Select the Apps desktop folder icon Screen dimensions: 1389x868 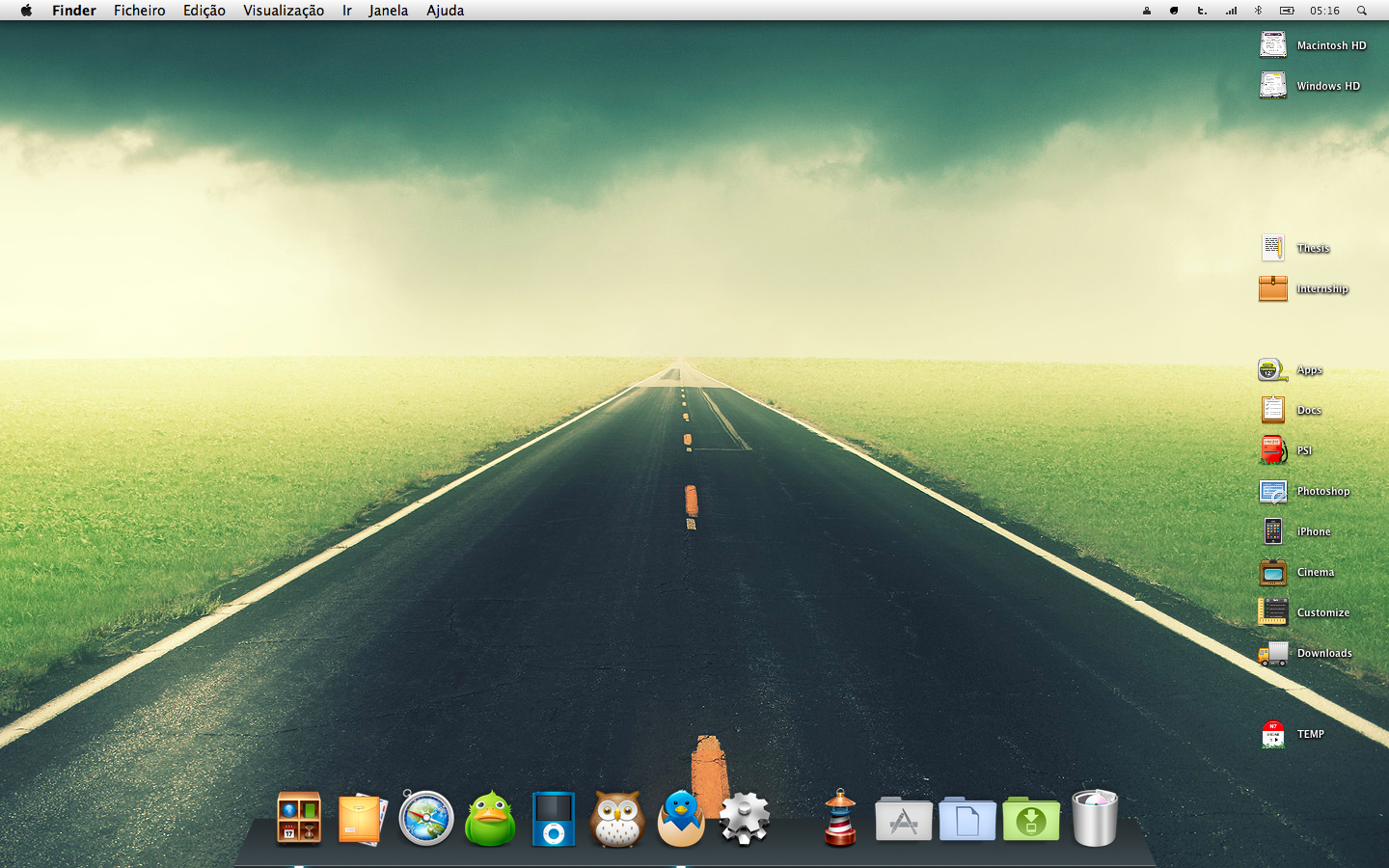click(x=1273, y=369)
